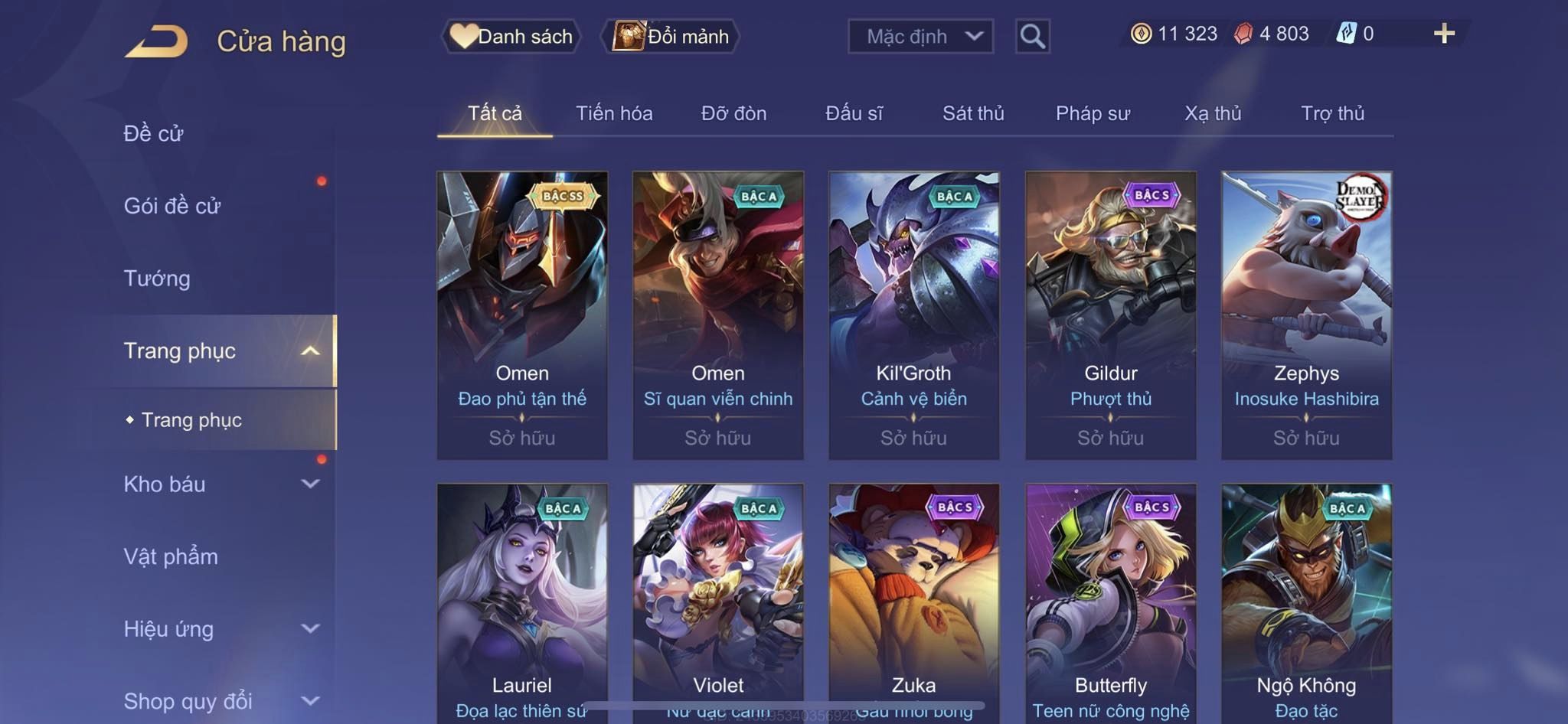
Task: Select the Tiến hóa tab
Action: click(x=614, y=113)
